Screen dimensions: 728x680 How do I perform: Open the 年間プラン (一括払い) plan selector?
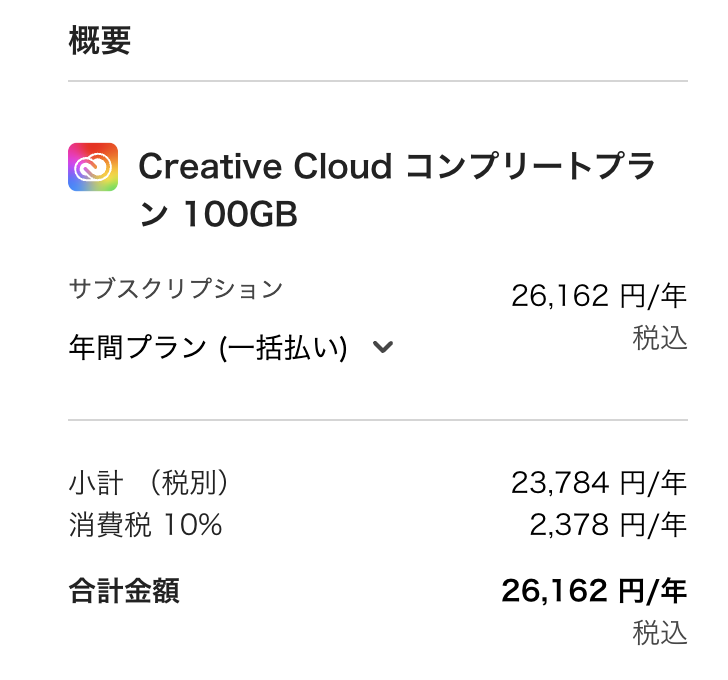pyautogui.click(x=208, y=348)
